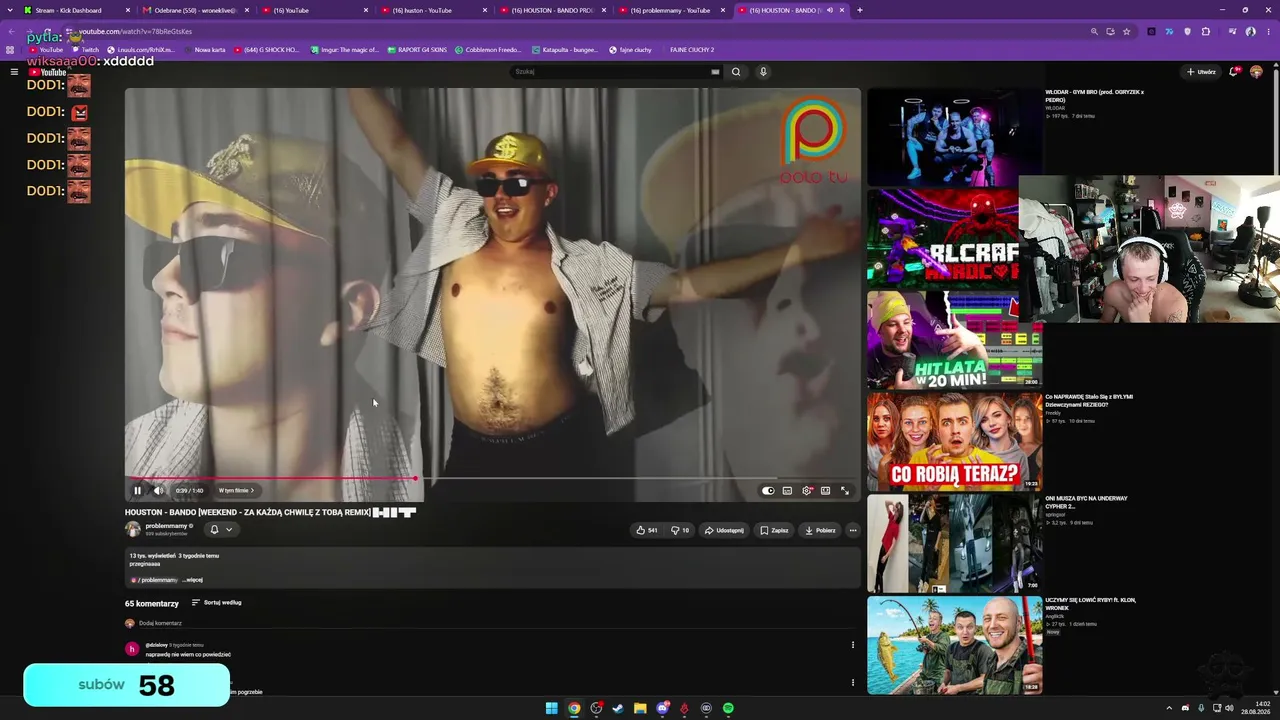
Task: Open the "W tym filmie" chapter chip
Action: tap(237, 491)
